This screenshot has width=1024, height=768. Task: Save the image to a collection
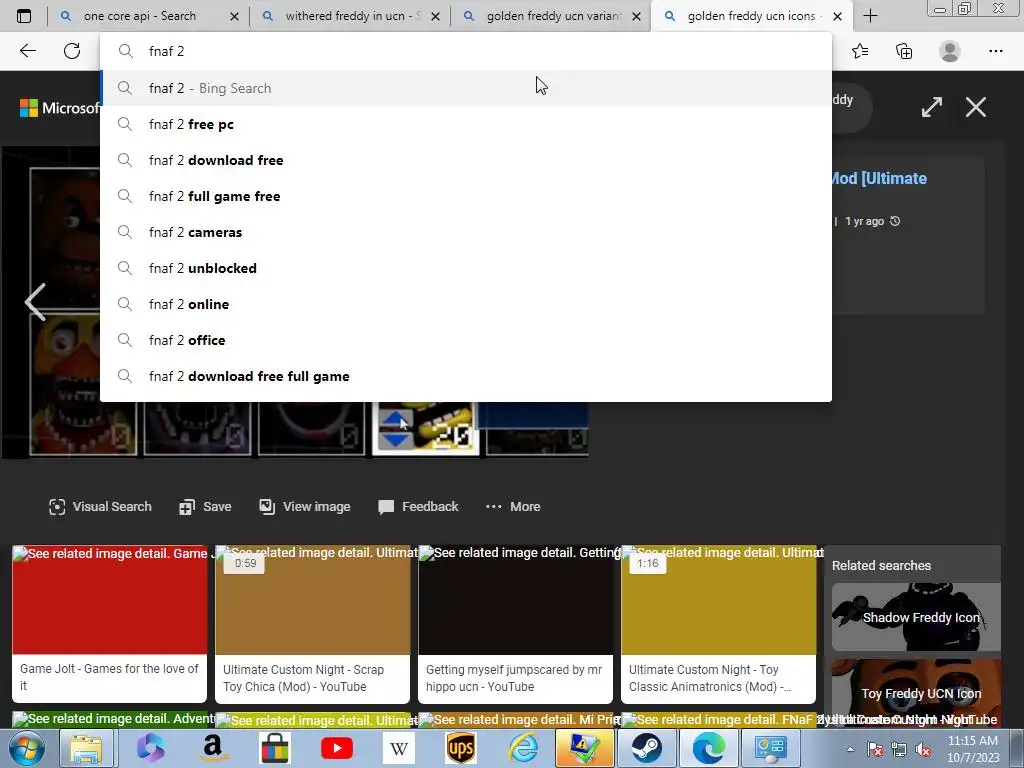click(205, 507)
